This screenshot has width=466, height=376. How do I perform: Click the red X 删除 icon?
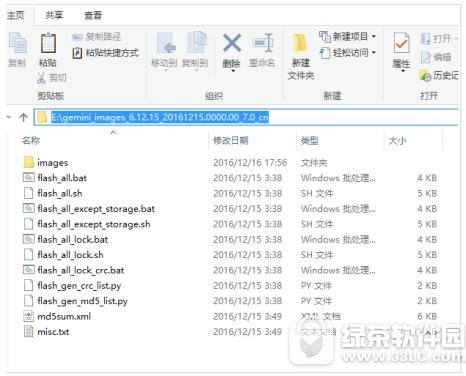(232, 43)
